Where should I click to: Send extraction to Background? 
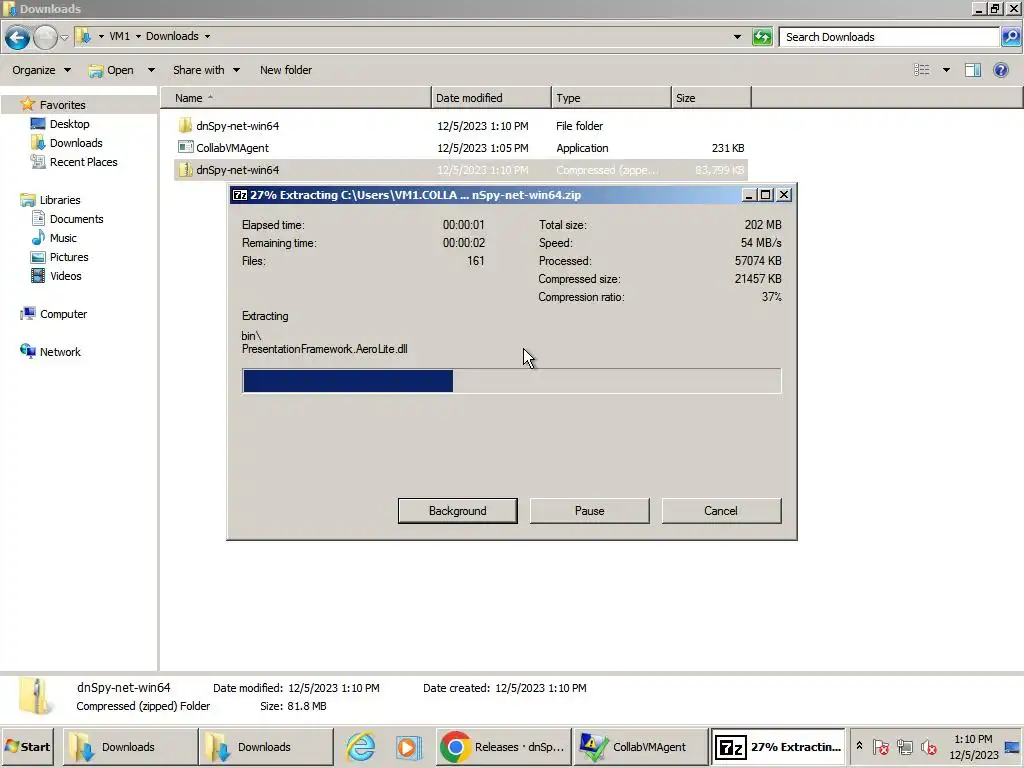click(457, 511)
